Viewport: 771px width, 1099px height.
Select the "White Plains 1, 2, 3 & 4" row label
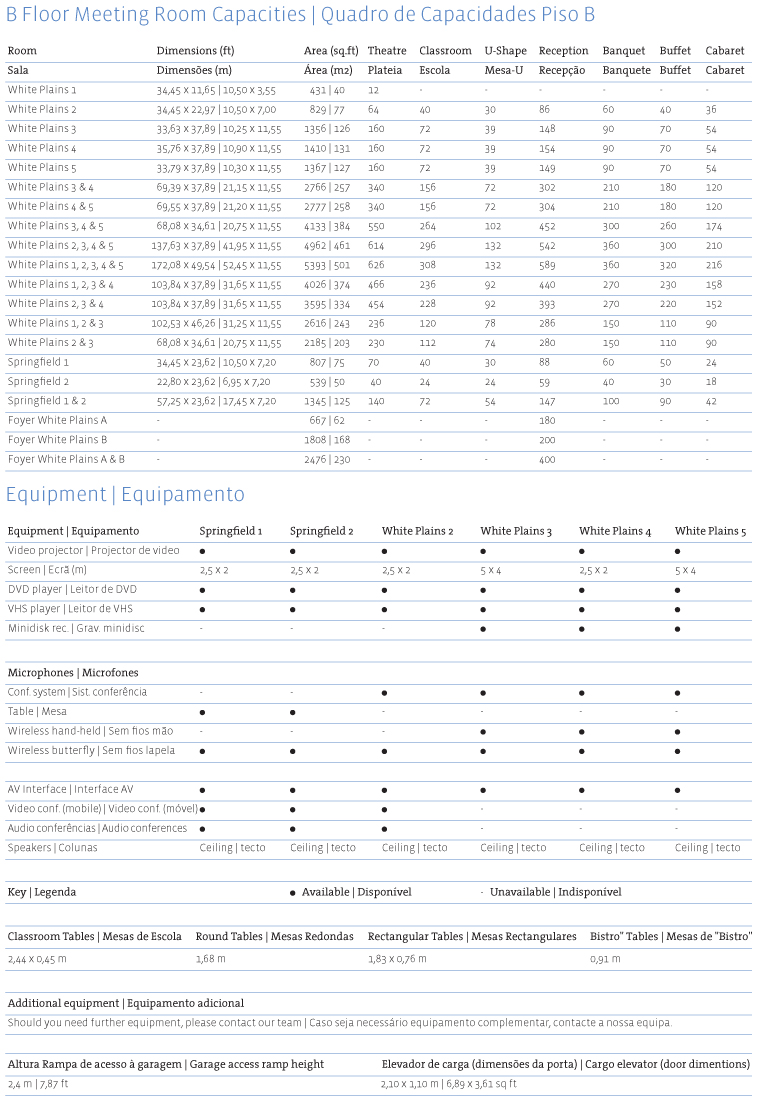[x=60, y=285]
